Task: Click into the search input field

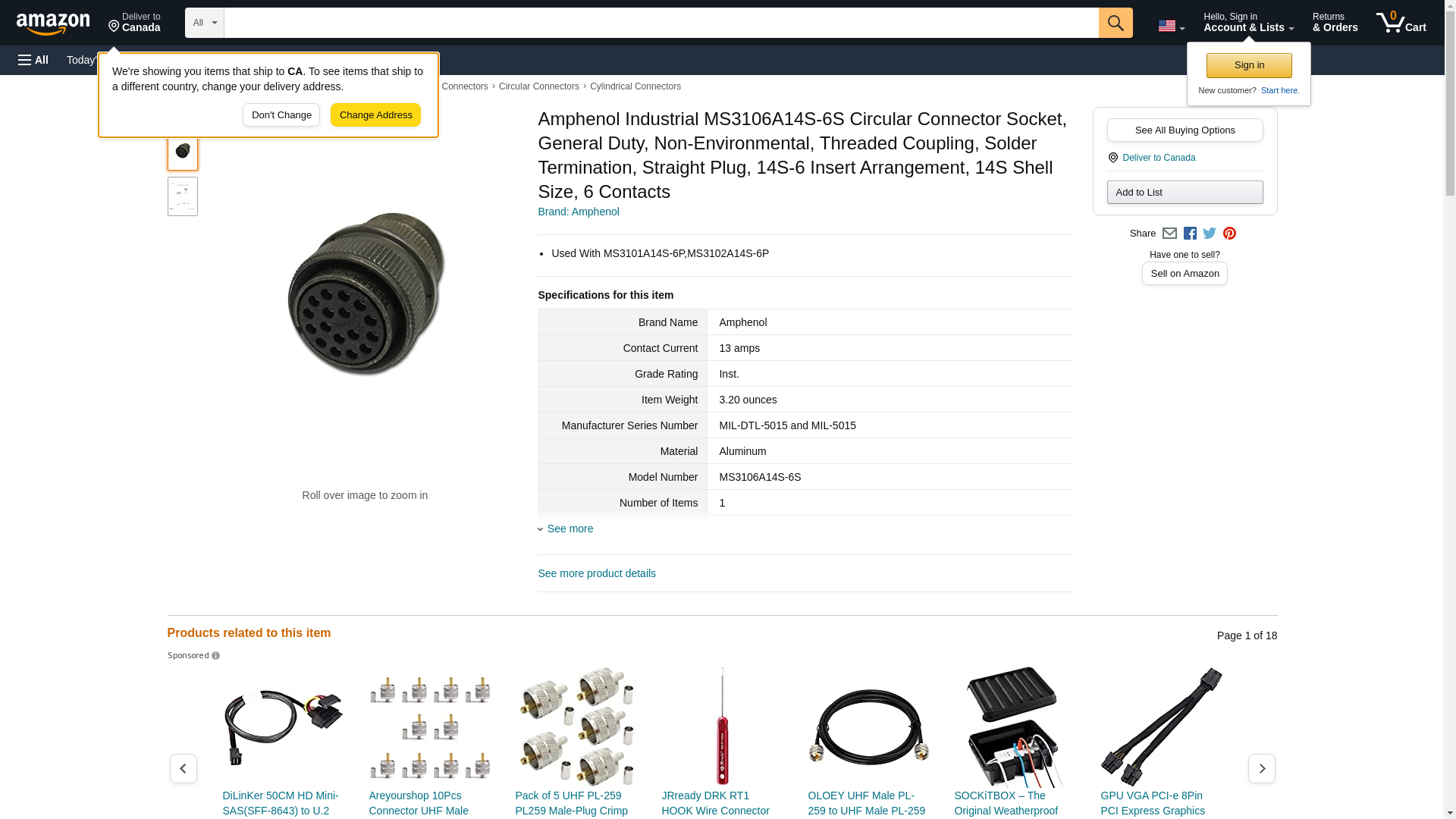Action: (661, 23)
